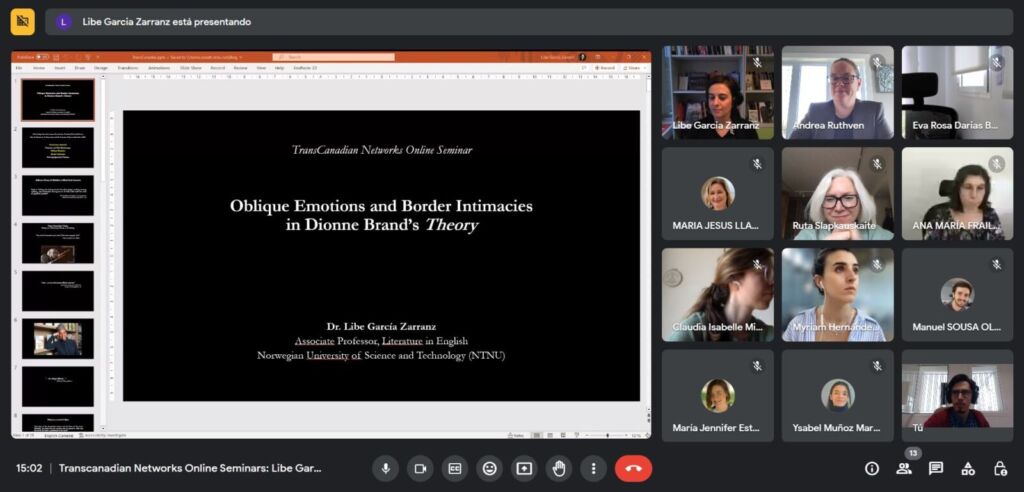Turn on closed captions
This screenshot has width=1024, height=492.
(x=455, y=468)
